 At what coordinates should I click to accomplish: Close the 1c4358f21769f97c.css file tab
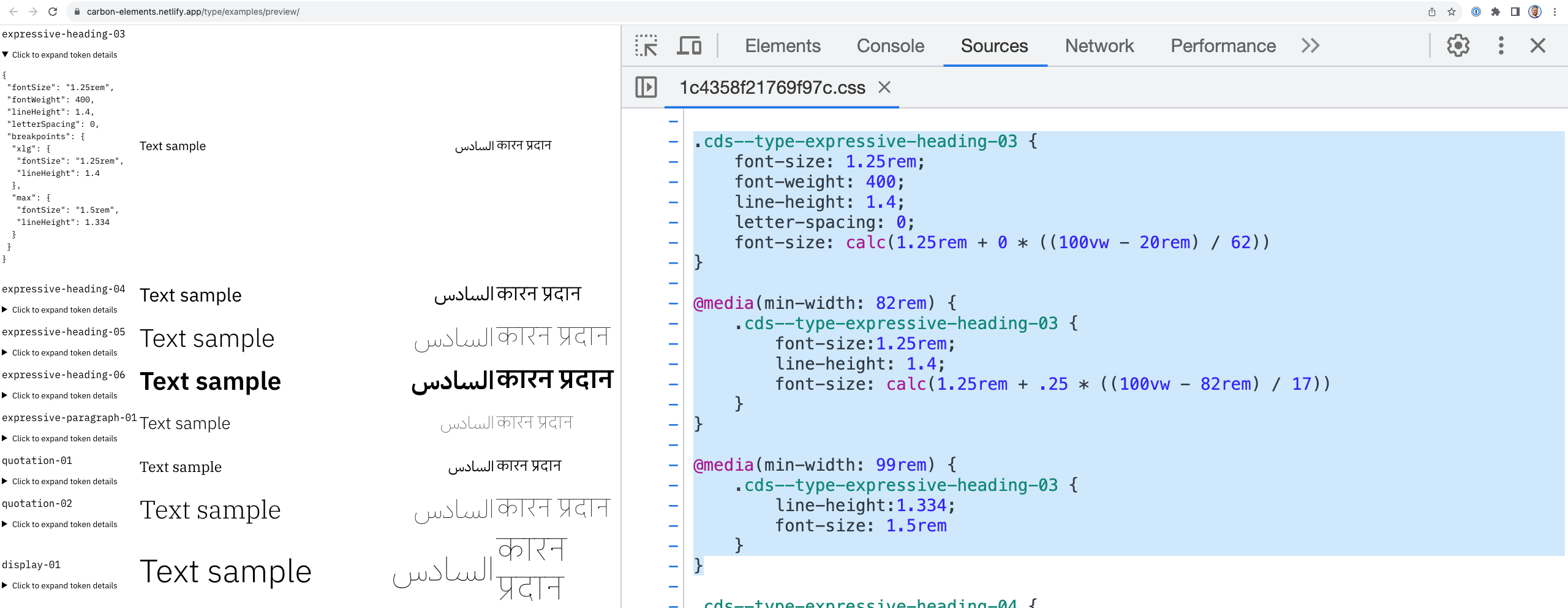(886, 87)
